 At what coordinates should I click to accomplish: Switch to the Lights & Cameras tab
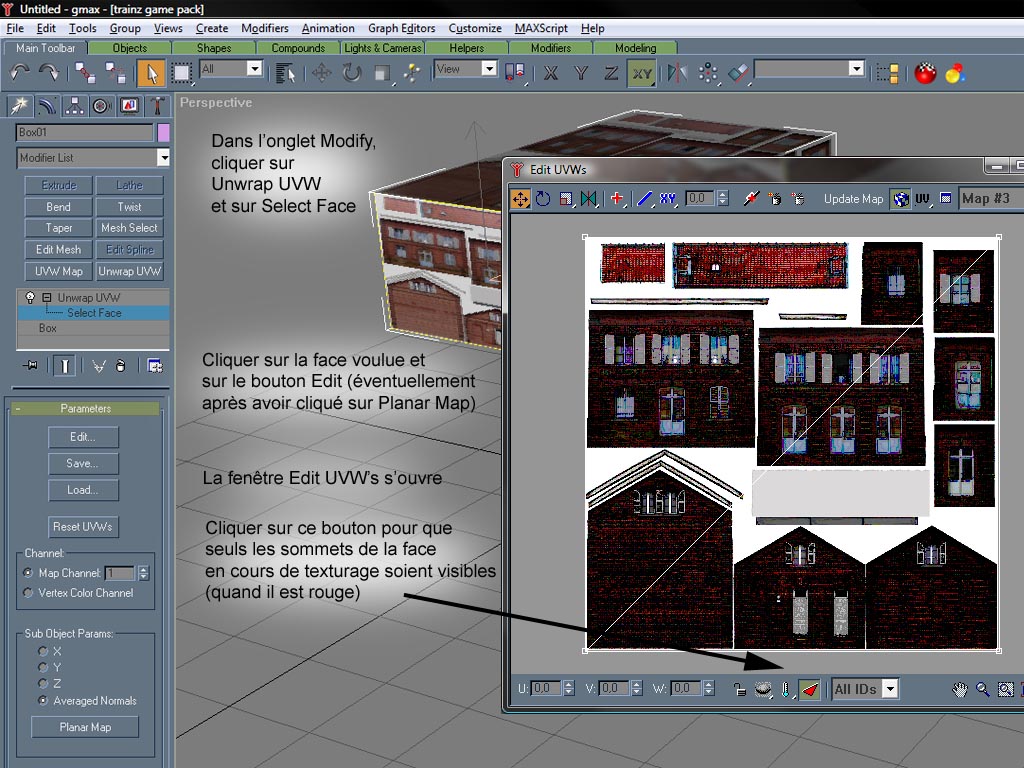(383, 48)
